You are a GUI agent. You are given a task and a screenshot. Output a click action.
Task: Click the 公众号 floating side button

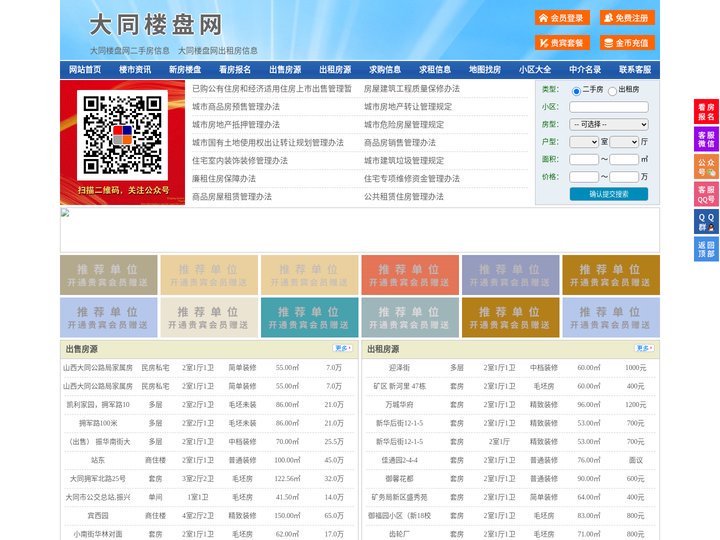click(706, 167)
